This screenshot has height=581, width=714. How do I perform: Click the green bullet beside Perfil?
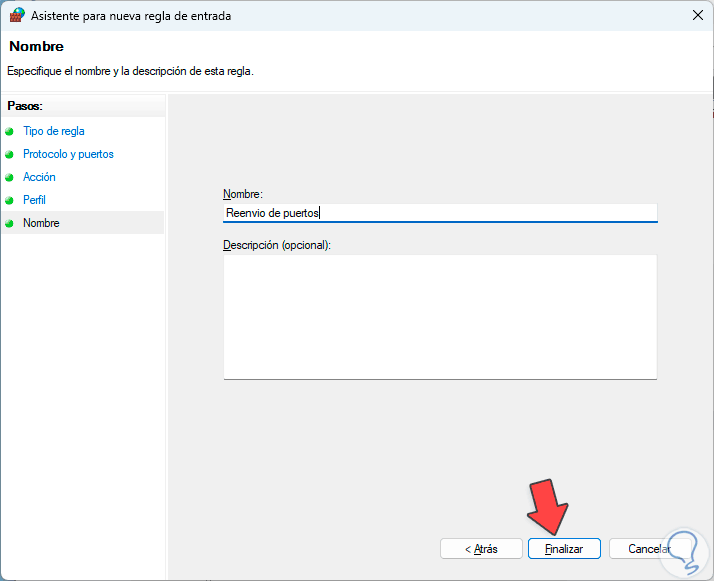10,200
